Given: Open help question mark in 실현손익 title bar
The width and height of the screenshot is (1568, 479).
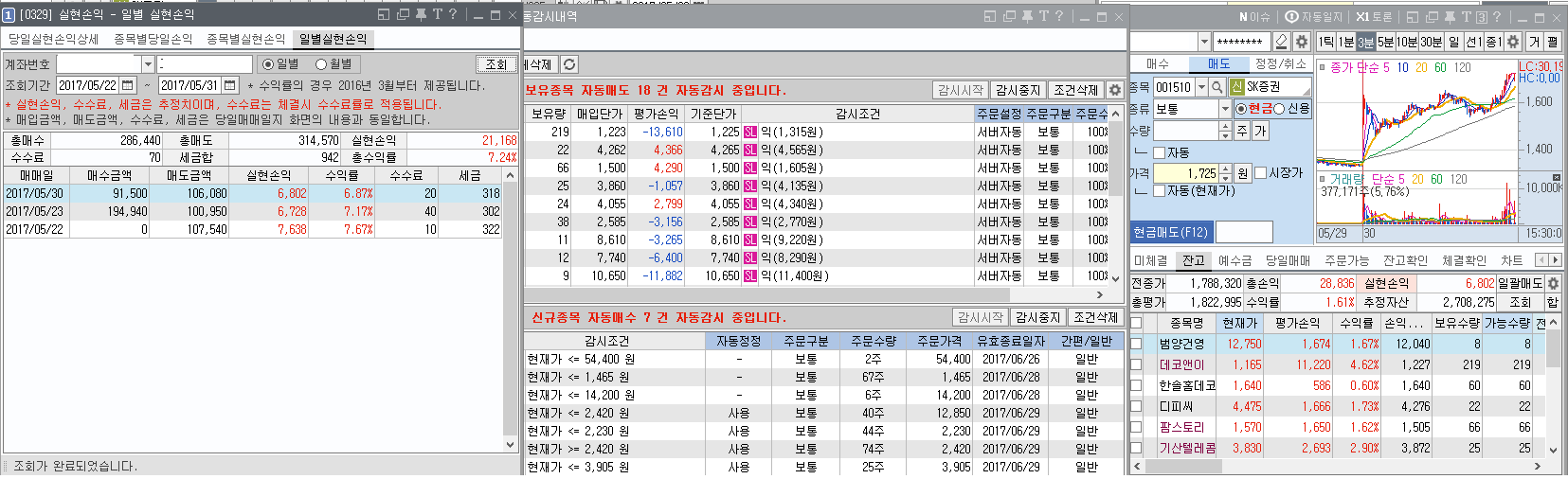Looking at the screenshot, I should (453, 15).
